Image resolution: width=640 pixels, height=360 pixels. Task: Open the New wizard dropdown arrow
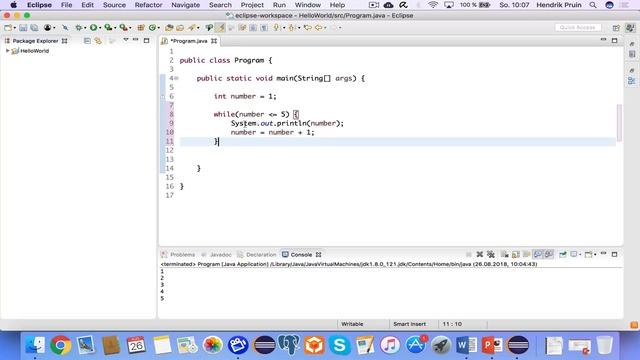14,28
